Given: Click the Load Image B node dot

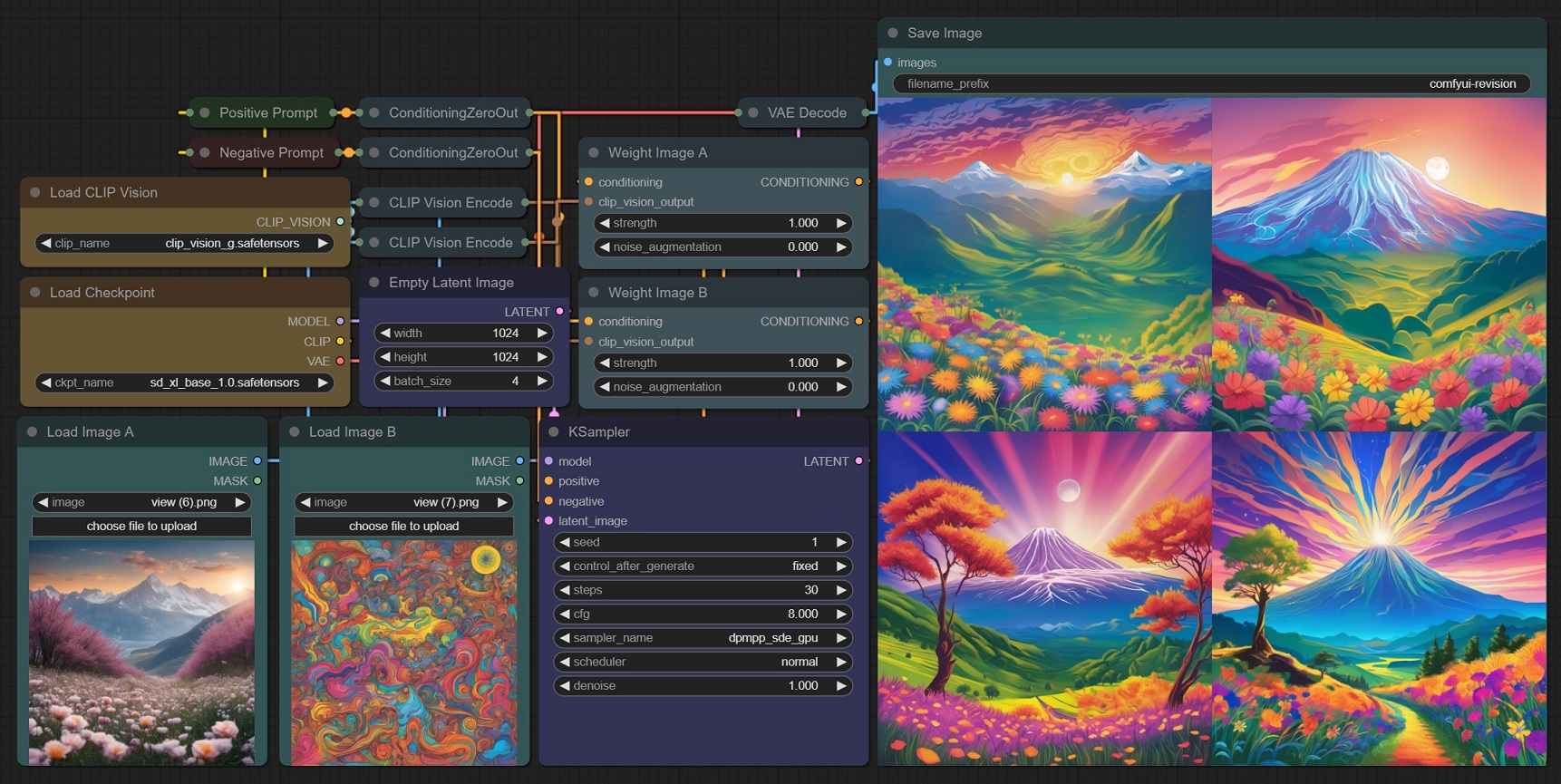Looking at the screenshot, I should 295,432.
